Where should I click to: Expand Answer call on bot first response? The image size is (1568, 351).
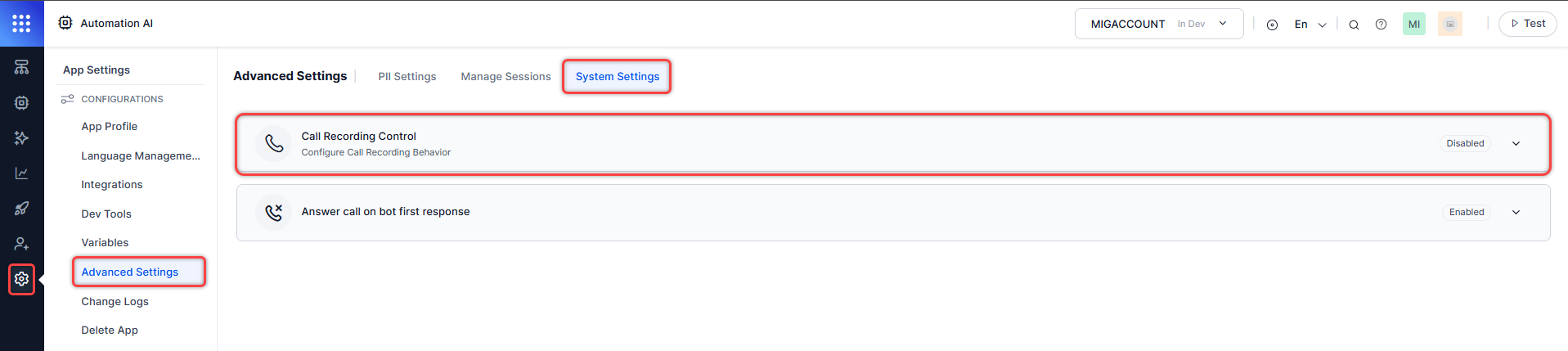pyautogui.click(x=1516, y=213)
